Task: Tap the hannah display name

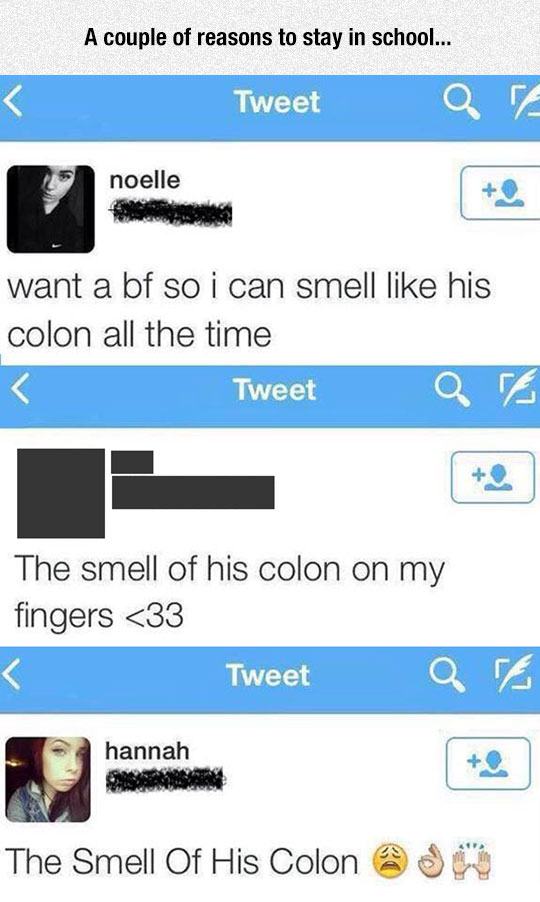Action: [147, 751]
